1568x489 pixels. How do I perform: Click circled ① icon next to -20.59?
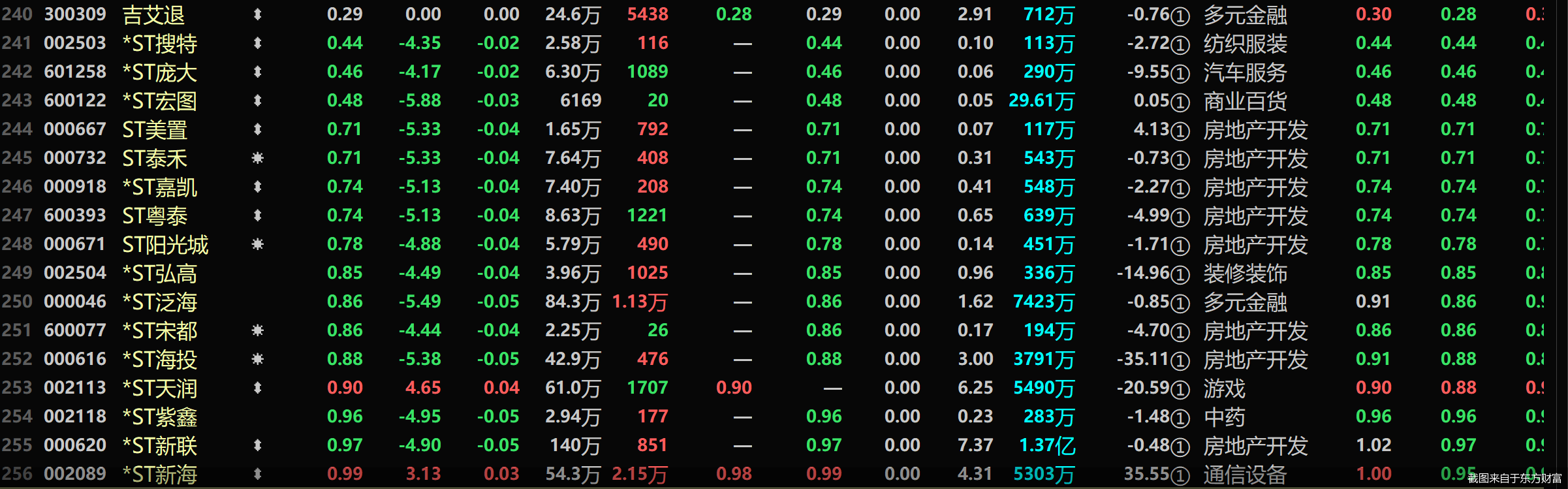[1180, 389]
